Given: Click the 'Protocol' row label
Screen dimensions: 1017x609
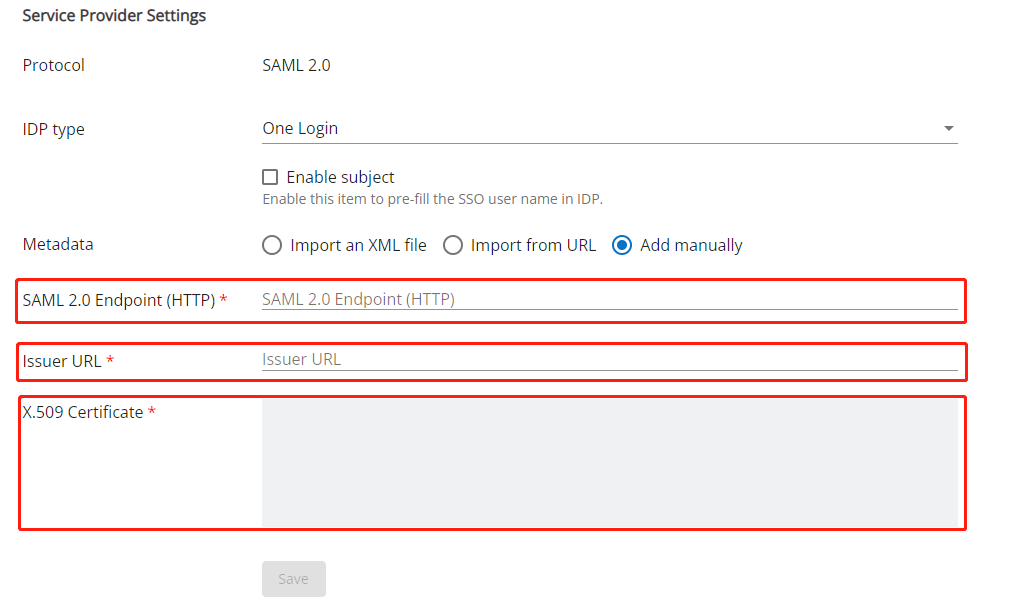Looking at the screenshot, I should (x=54, y=66).
